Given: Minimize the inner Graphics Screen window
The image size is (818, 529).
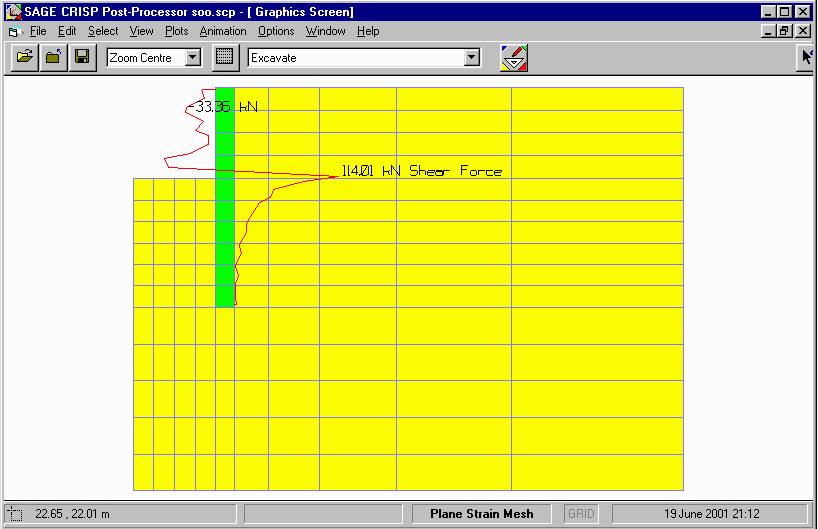Looking at the screenshot, I should coord(768,31).
